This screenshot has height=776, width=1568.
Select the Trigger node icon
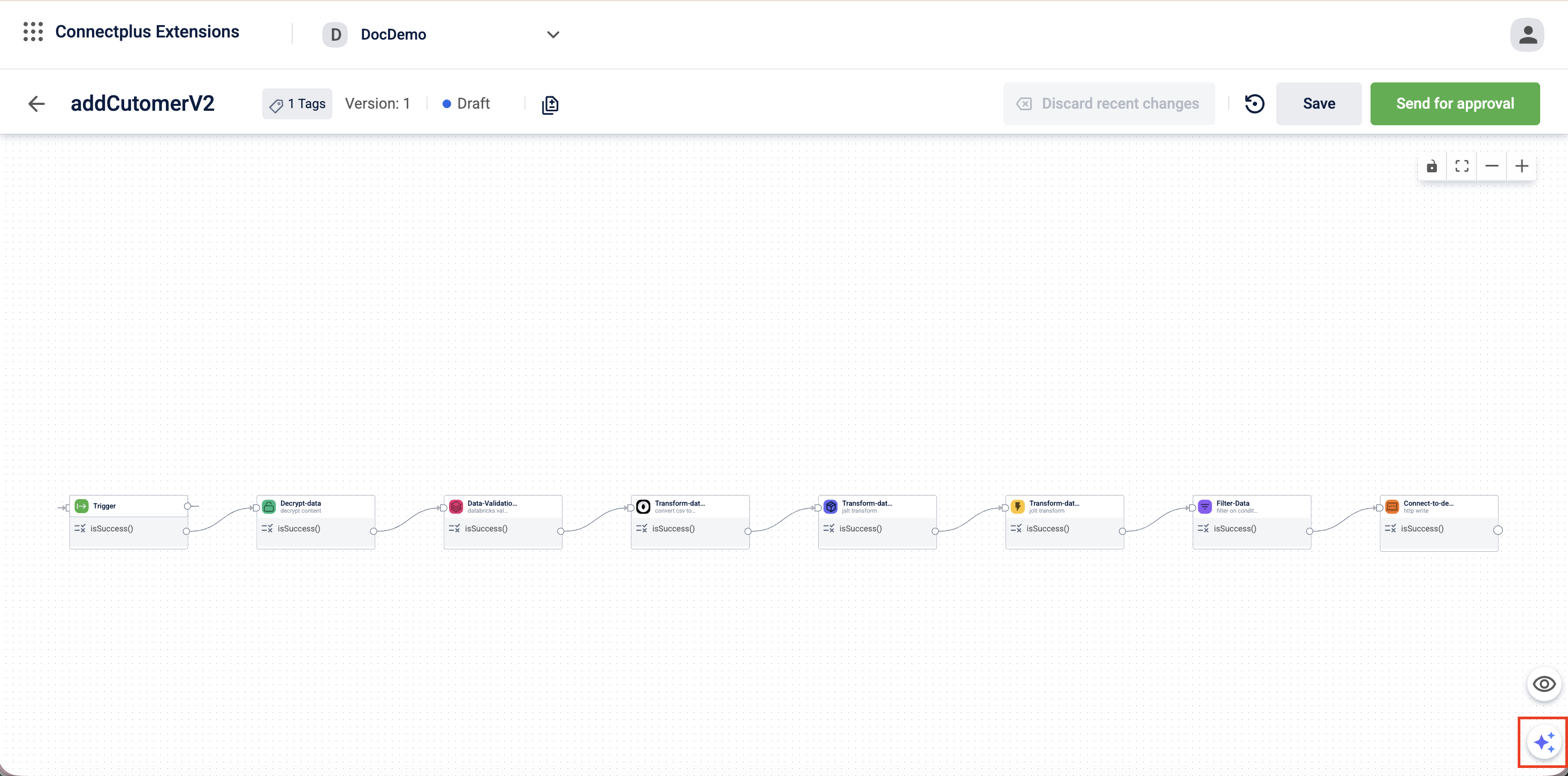pos(81,506)
